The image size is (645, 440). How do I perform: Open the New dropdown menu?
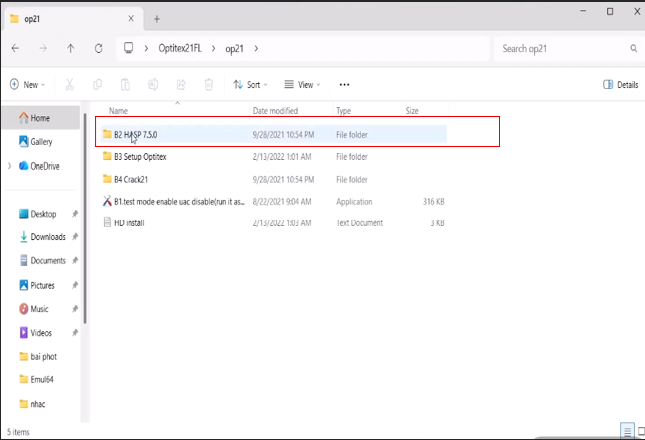(28, 85)
